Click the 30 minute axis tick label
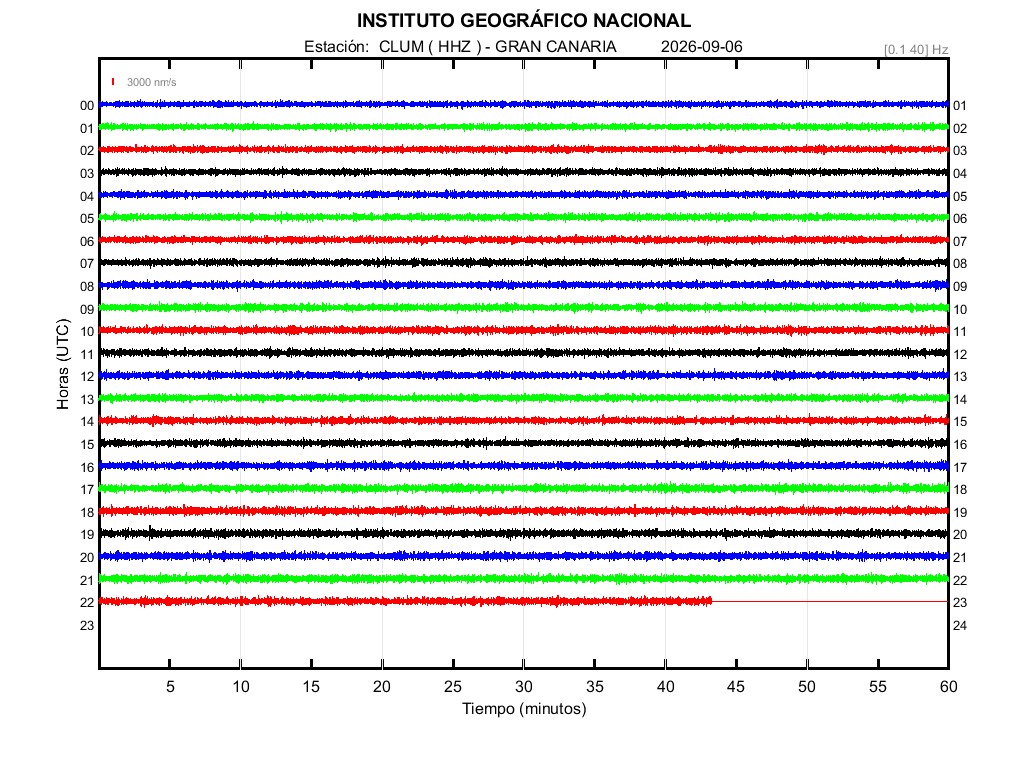 coord(524,686)
